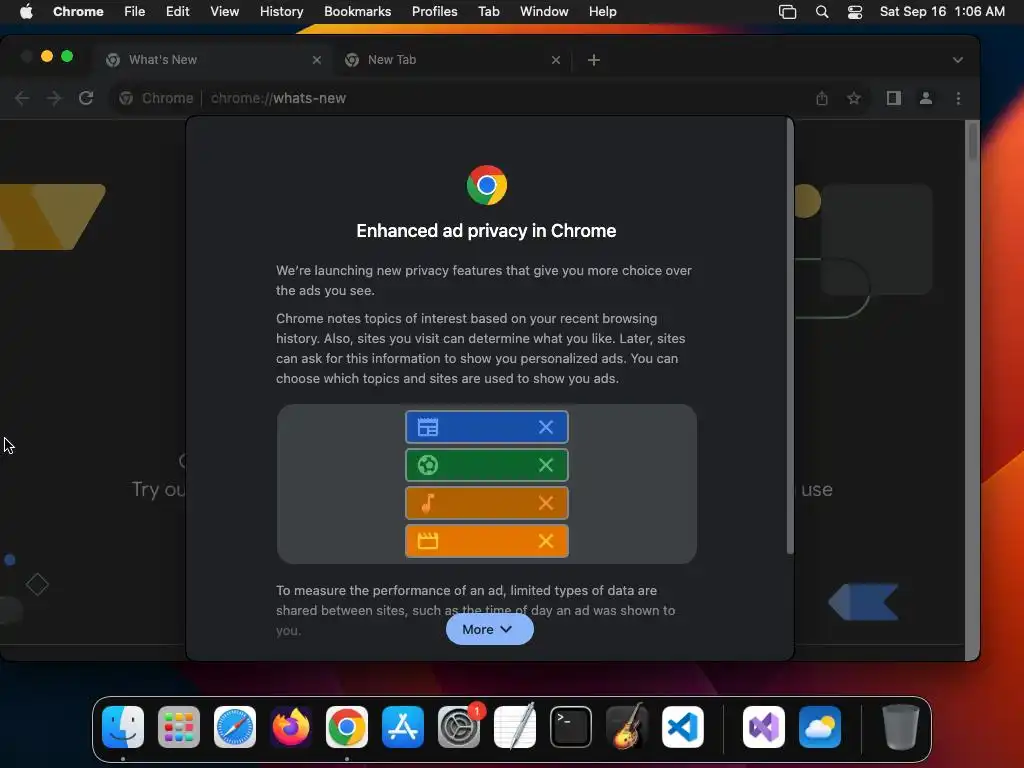Viewport: 1024px width, 768px height.
Task: Open the File menu
Action: [x=135, y=12]
